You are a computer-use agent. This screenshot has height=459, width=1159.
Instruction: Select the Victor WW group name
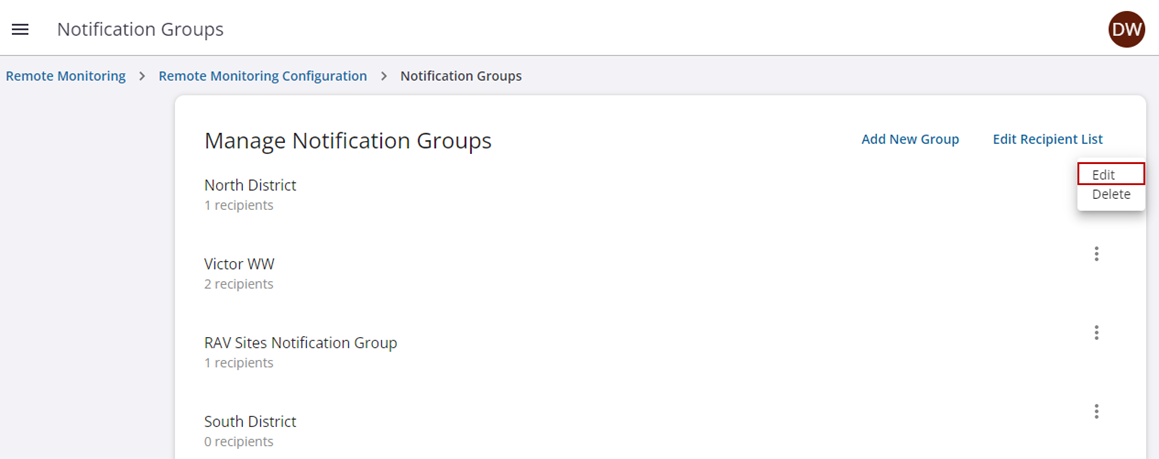coord(239,264)
